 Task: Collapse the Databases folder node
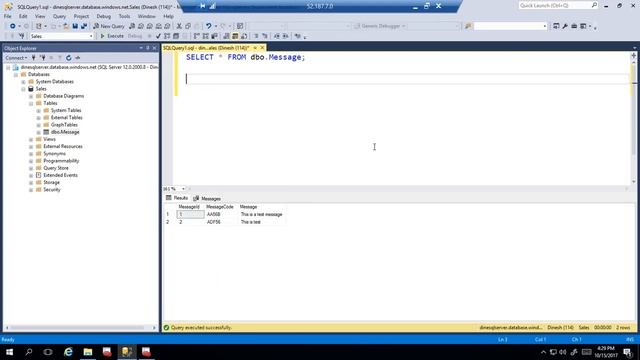[x=16, y=75]
